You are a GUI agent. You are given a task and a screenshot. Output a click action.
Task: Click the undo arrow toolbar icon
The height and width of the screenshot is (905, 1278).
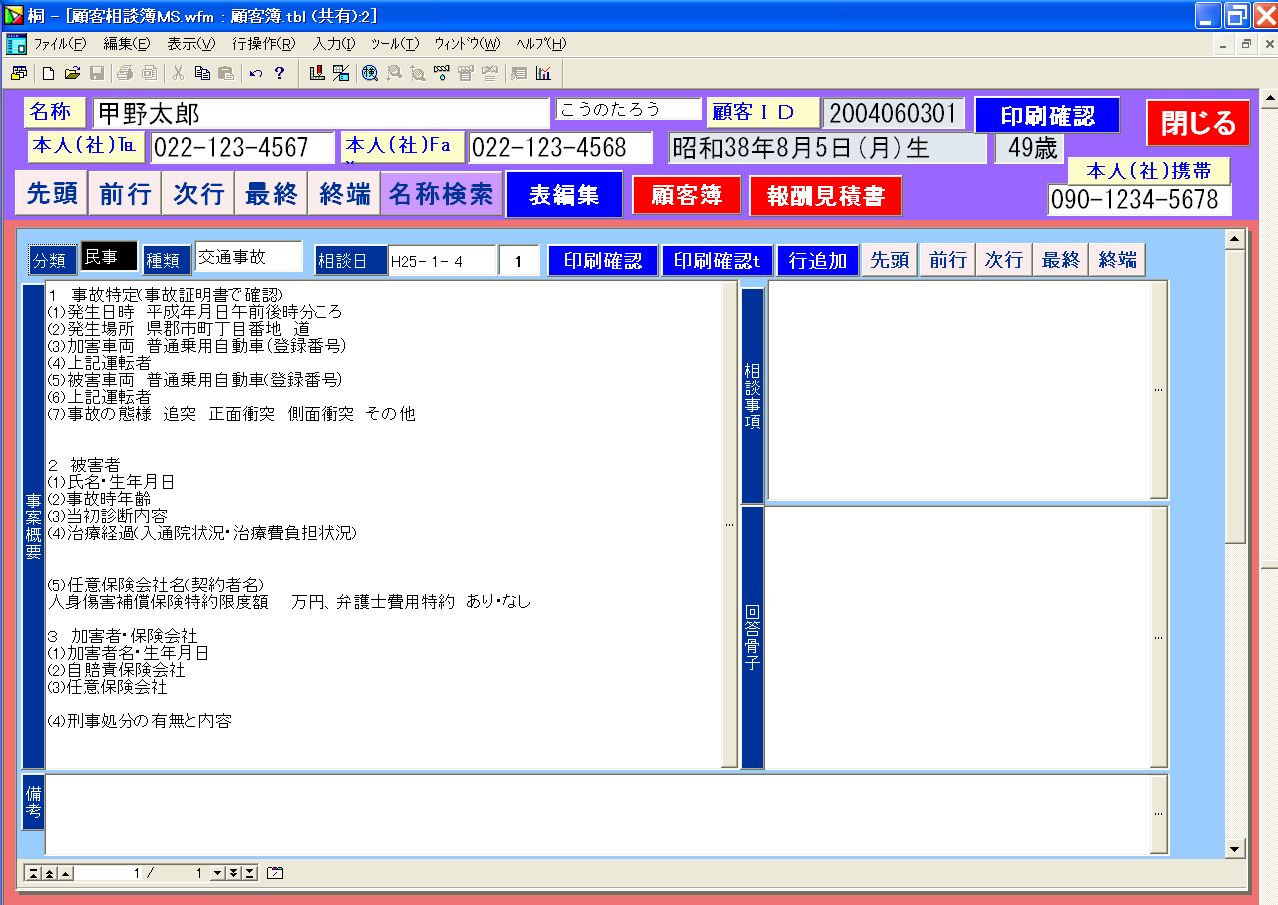256,73
